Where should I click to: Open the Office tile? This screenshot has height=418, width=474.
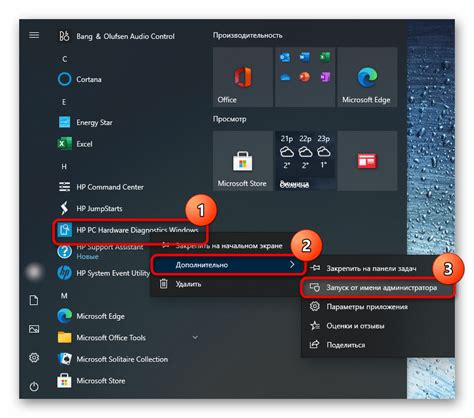(243, 77)
